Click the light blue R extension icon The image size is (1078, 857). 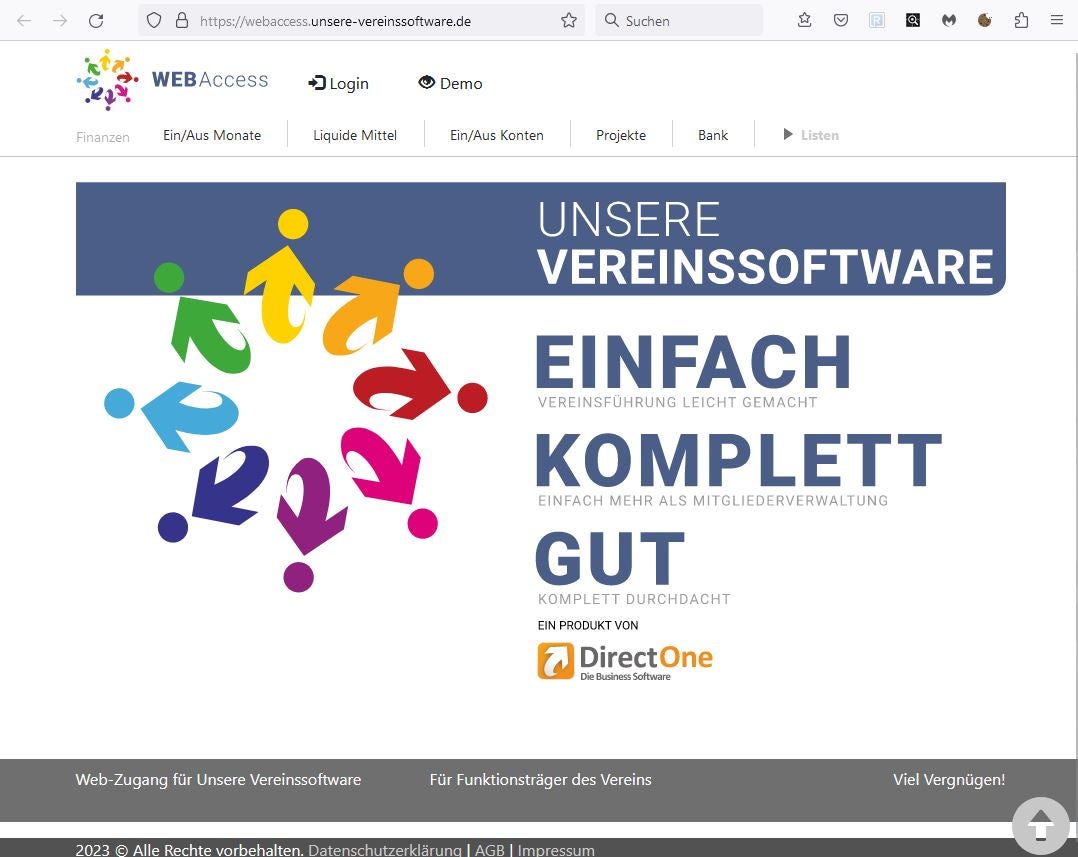pos(877,21)
